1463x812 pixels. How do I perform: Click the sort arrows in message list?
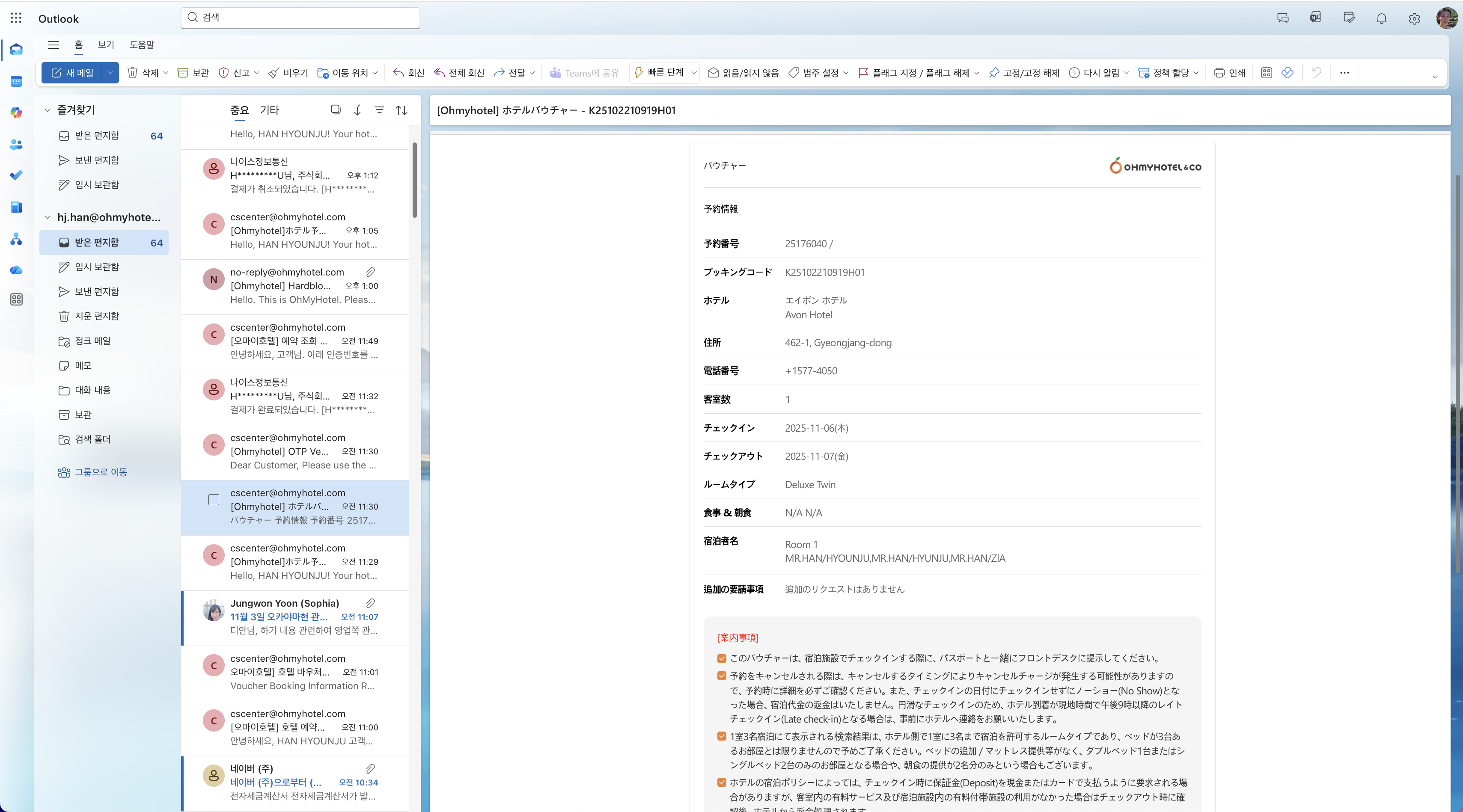point(401,110)
